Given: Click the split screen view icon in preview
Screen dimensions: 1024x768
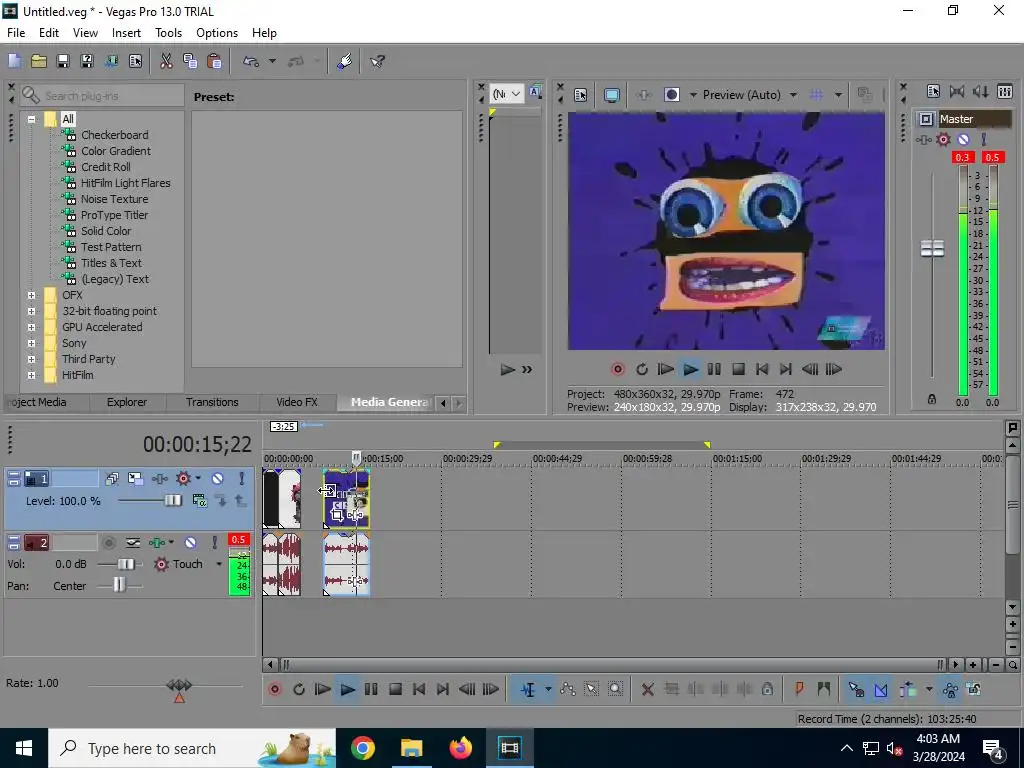Looking at the screenshot, I should coord(671,95).
